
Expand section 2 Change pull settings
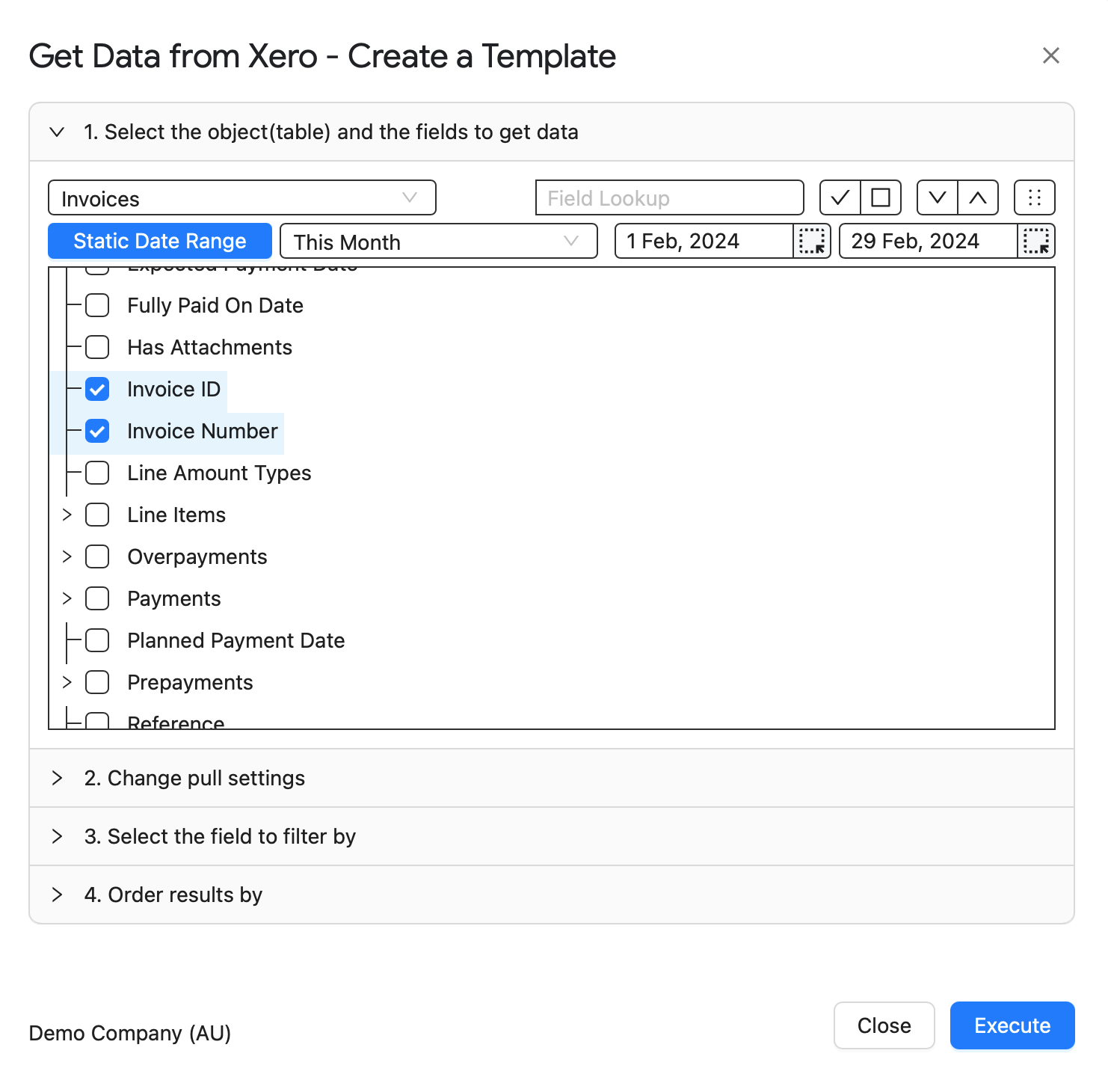552,778
